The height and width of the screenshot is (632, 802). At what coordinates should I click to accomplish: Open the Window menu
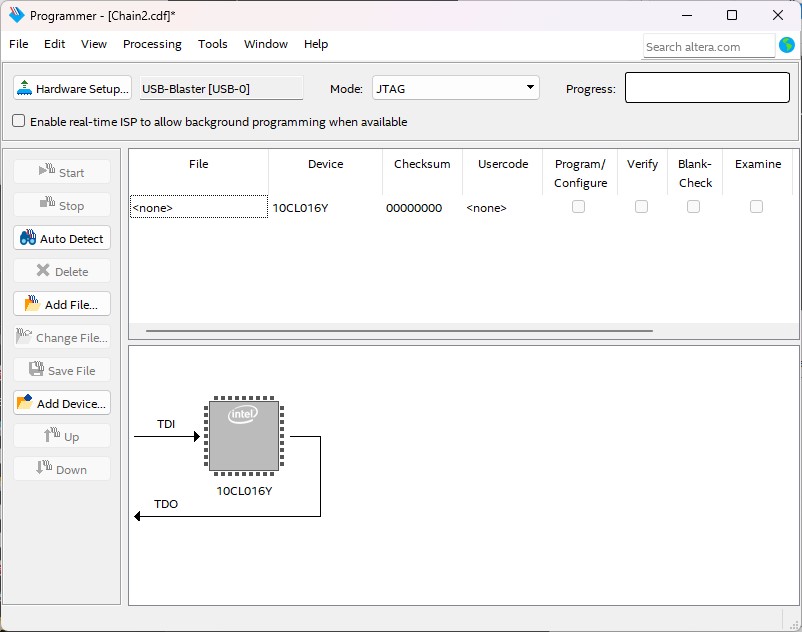[265, 44]
